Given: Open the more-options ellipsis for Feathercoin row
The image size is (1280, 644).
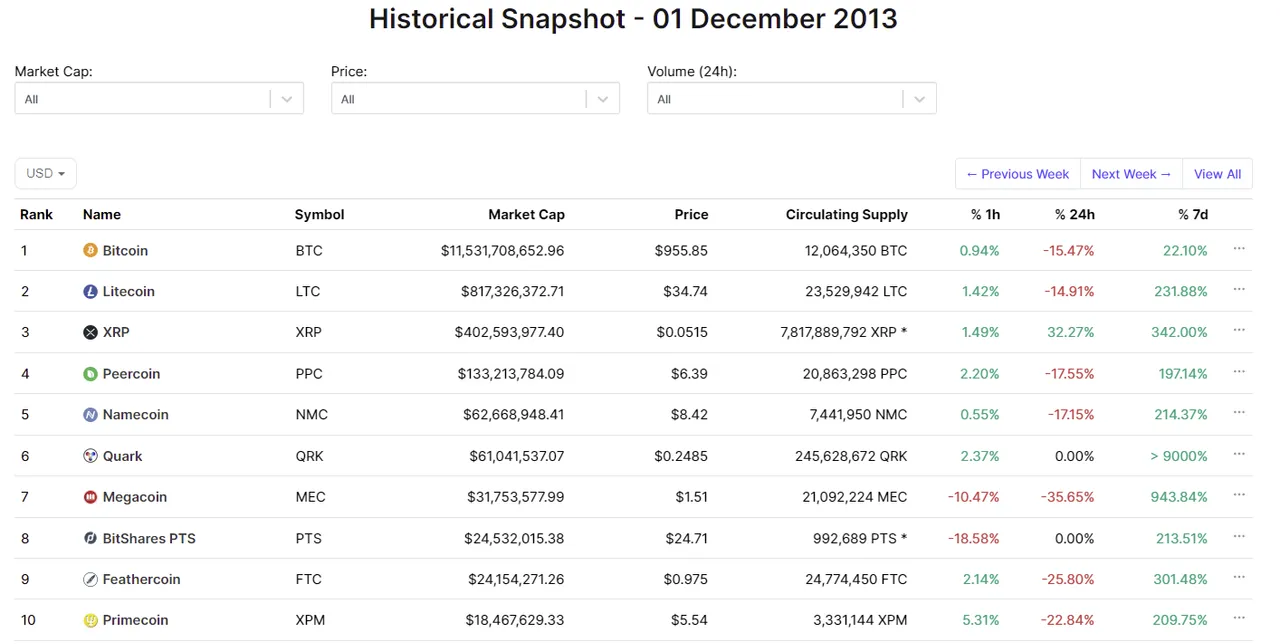Looking at the screenshot, I should pyautogui.click(x=1239, y=578).
